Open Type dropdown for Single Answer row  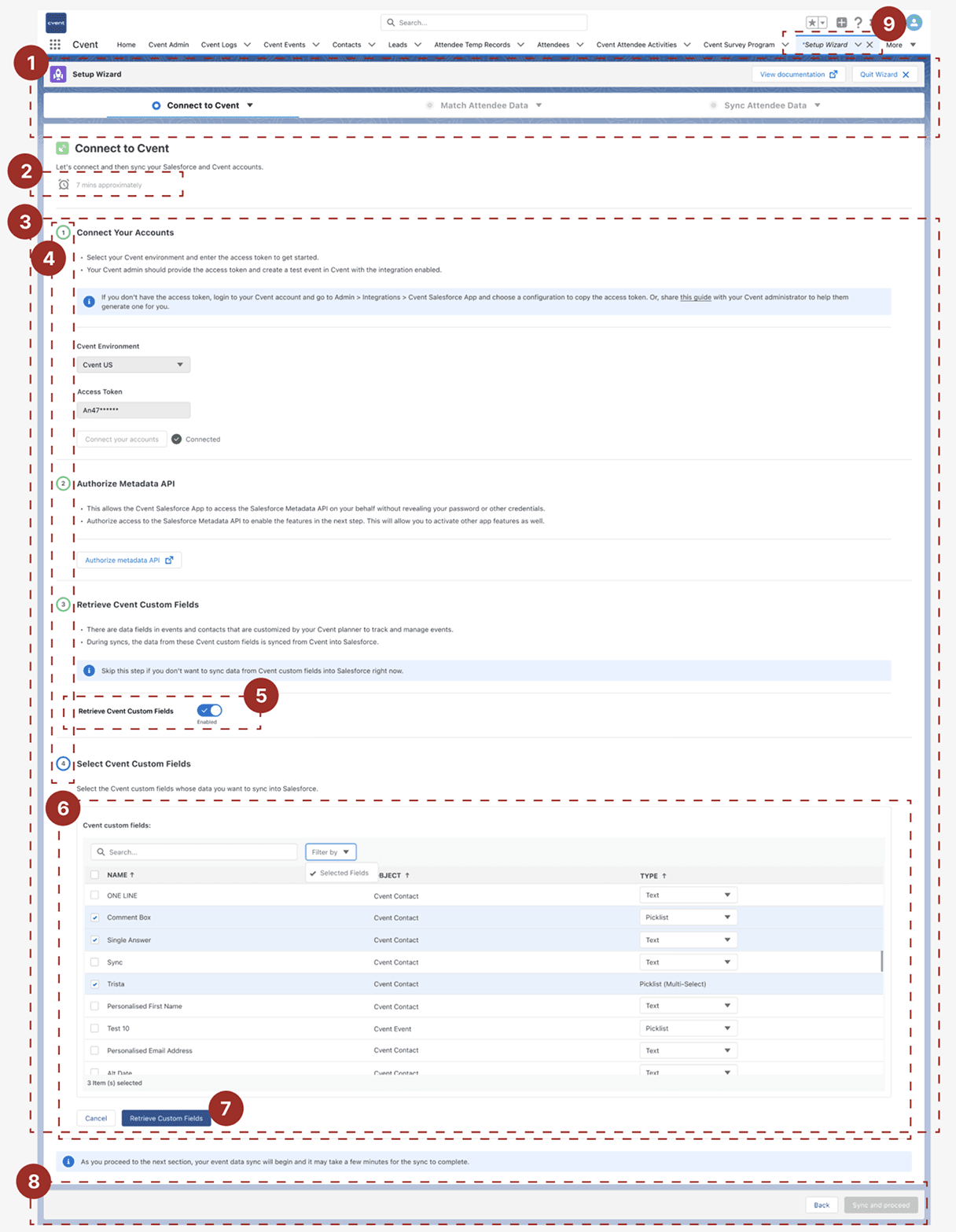[688, 940]
